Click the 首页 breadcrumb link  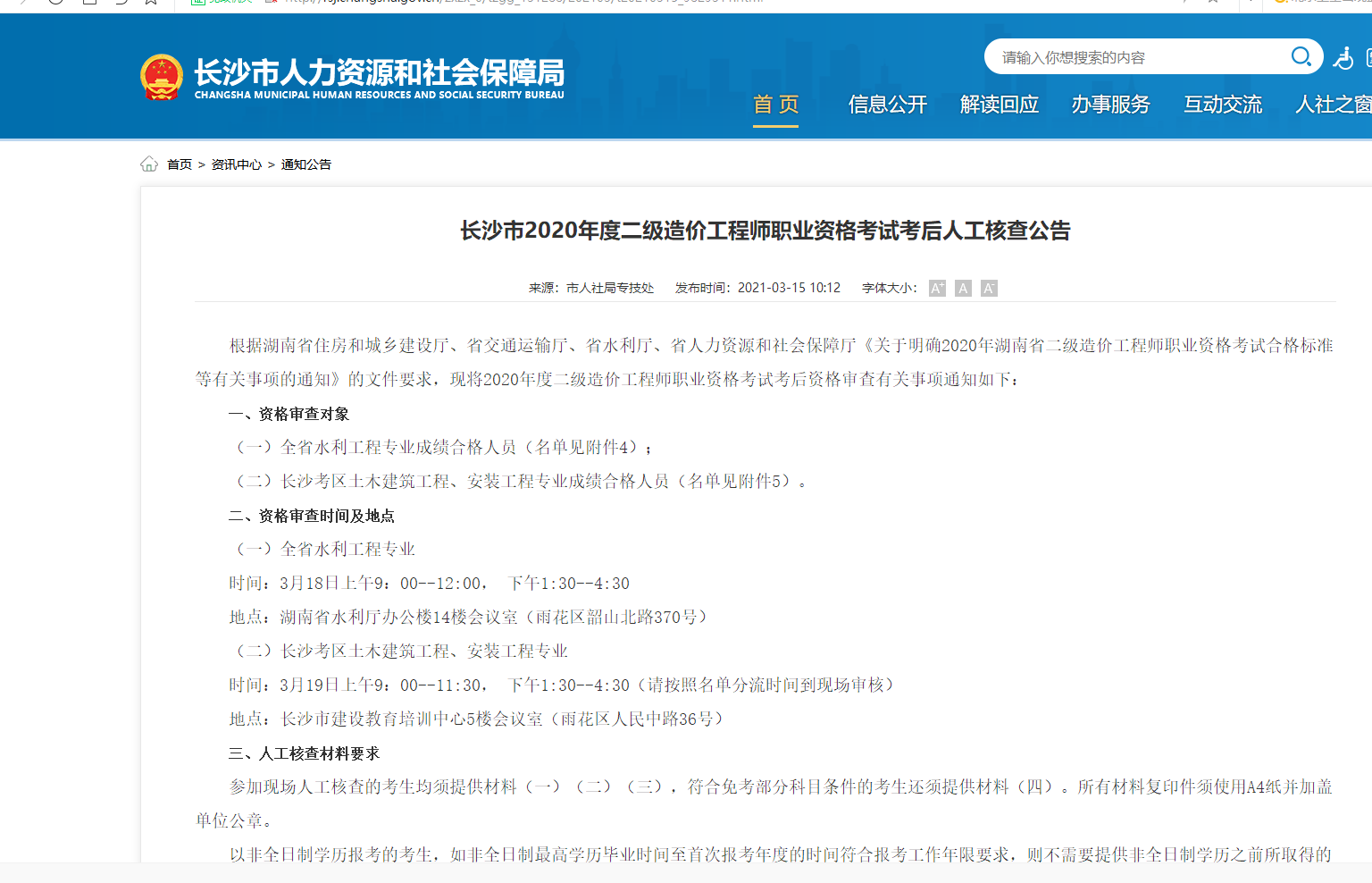coord(180,164)
